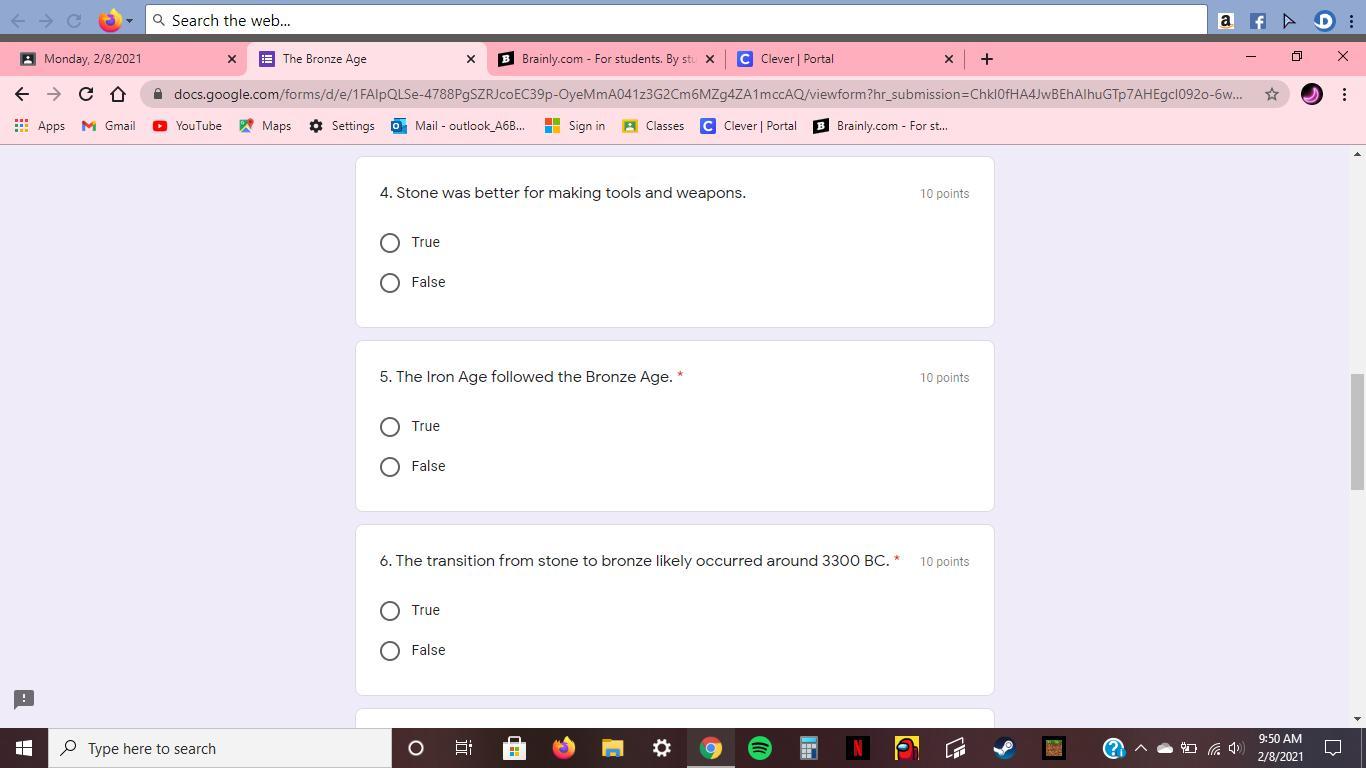
Task: Click the Amazon icon in top bar
Action: [x=1226, y=20]
